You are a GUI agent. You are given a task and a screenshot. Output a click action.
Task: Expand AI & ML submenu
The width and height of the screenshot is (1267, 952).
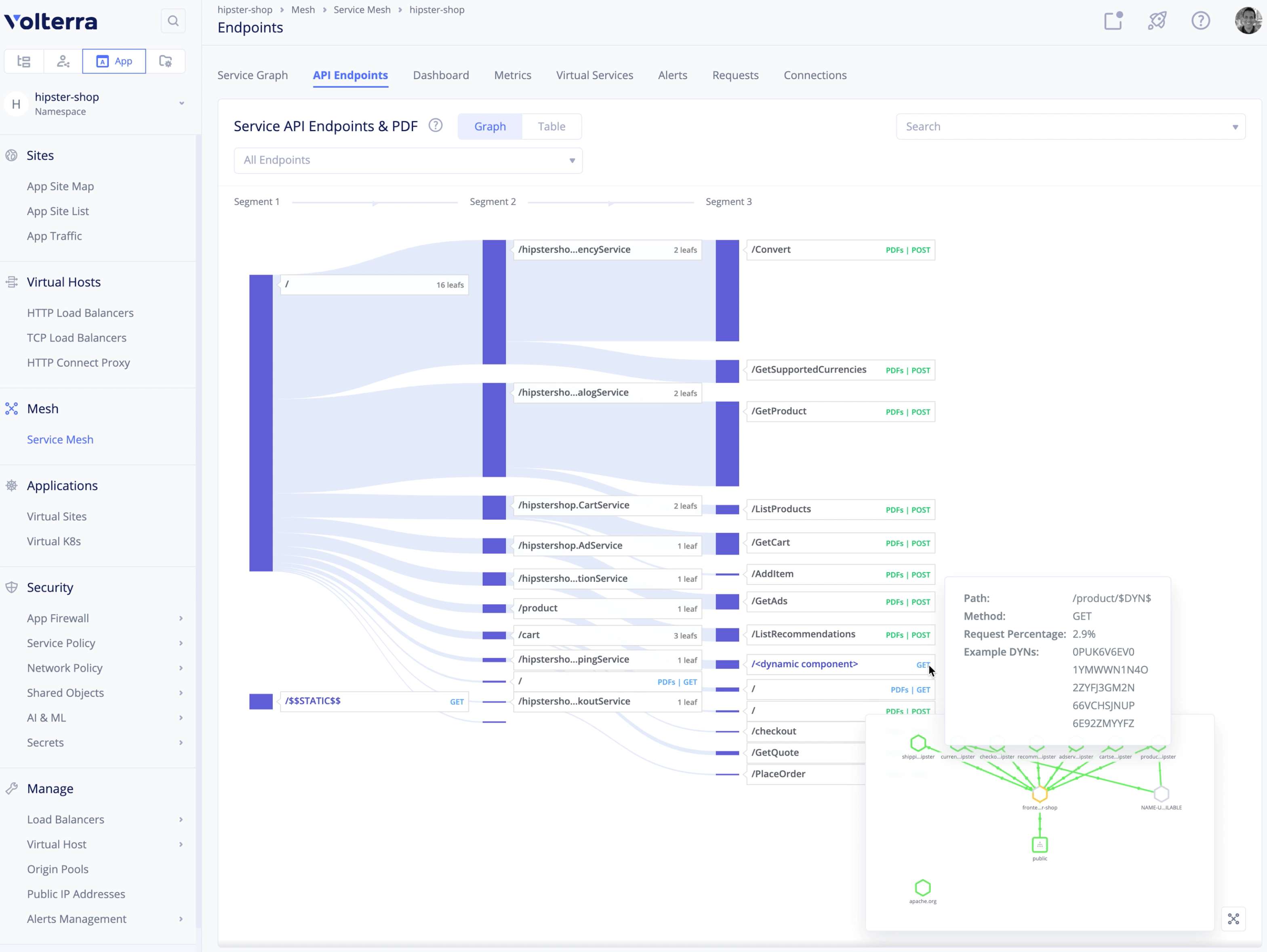(x=181, y=718)
